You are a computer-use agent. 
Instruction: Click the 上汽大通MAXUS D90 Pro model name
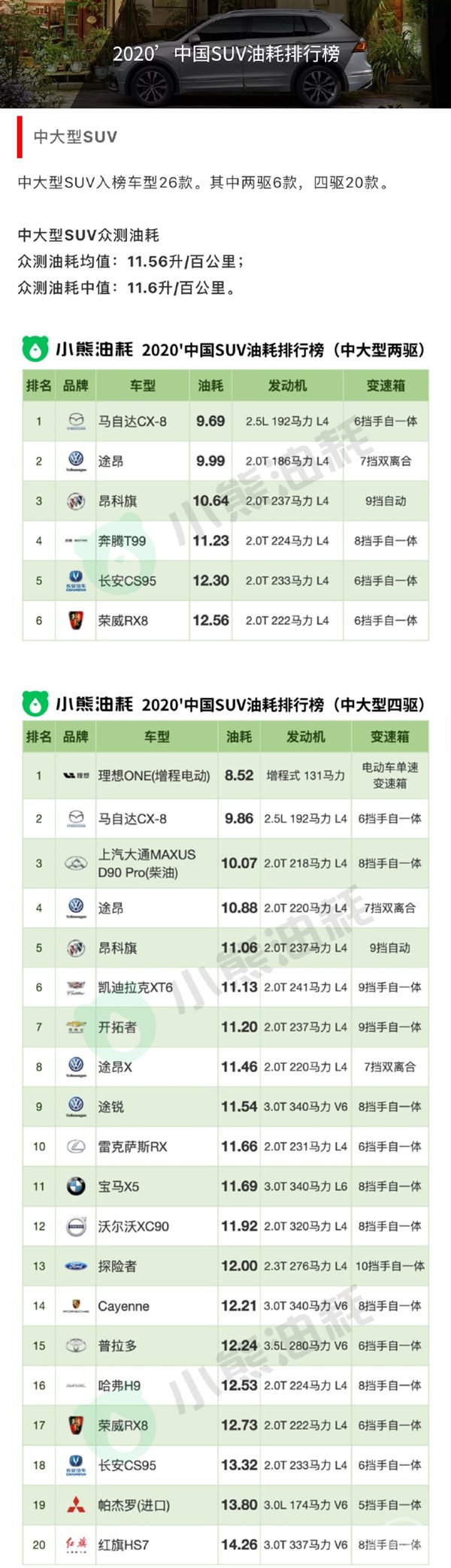tap(147, 863)
